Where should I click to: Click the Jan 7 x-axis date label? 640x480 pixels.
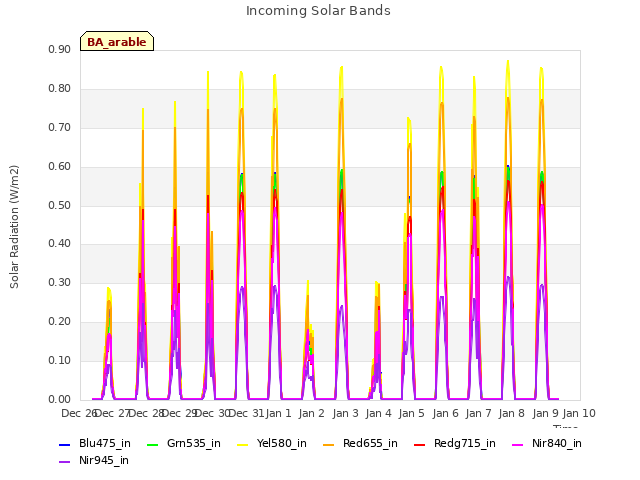[478, 413]
